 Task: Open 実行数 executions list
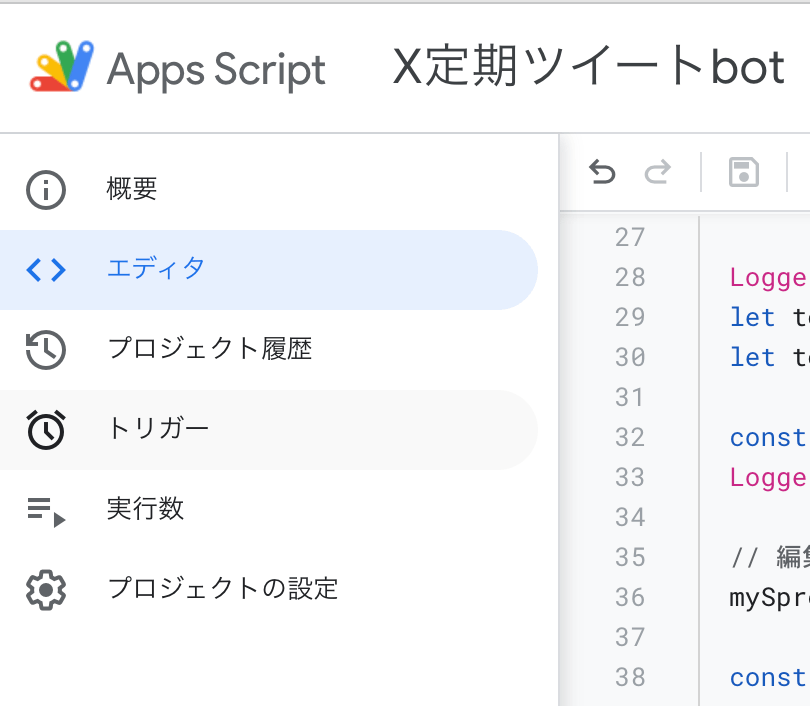click(269, 510)
